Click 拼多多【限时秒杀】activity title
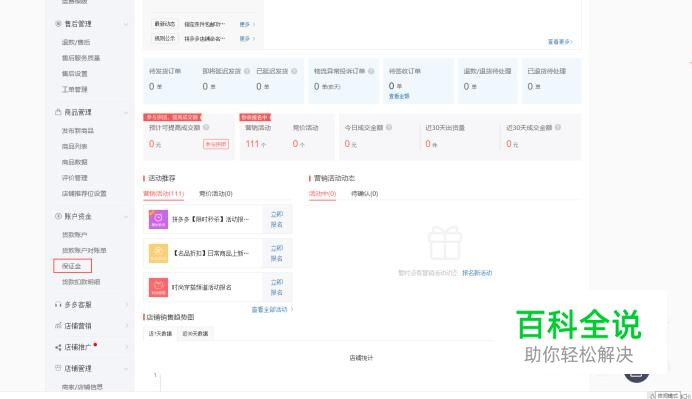The image size is (692, 399). click(x=211, y=219)
